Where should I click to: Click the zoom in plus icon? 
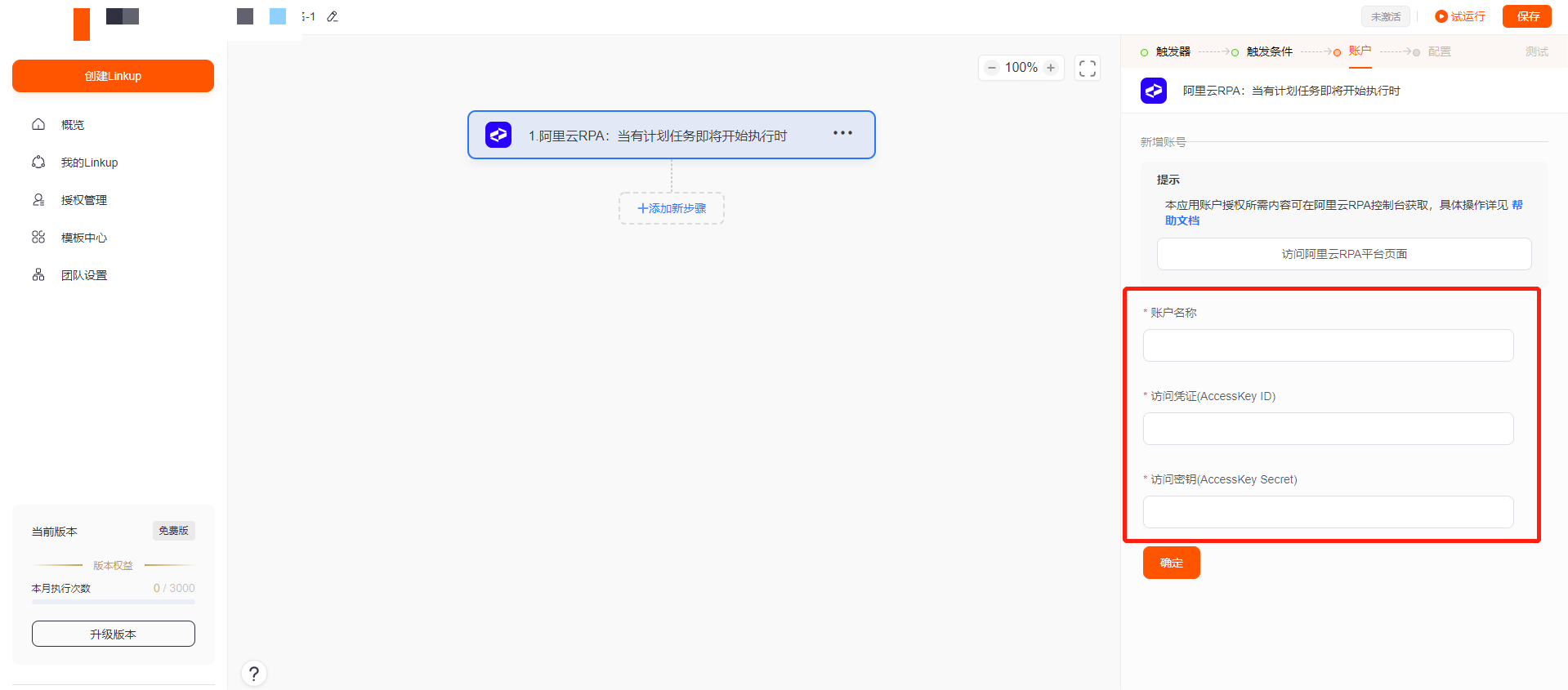coord(1051,68)
